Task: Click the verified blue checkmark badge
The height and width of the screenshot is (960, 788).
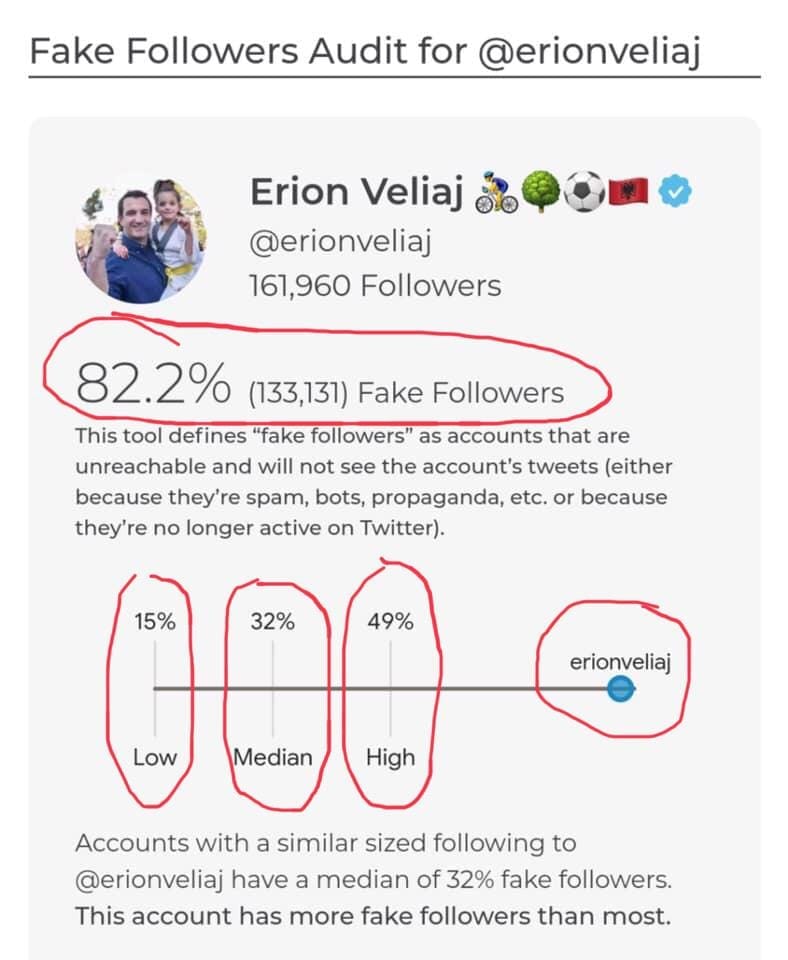Action: (x=675, y=191)
